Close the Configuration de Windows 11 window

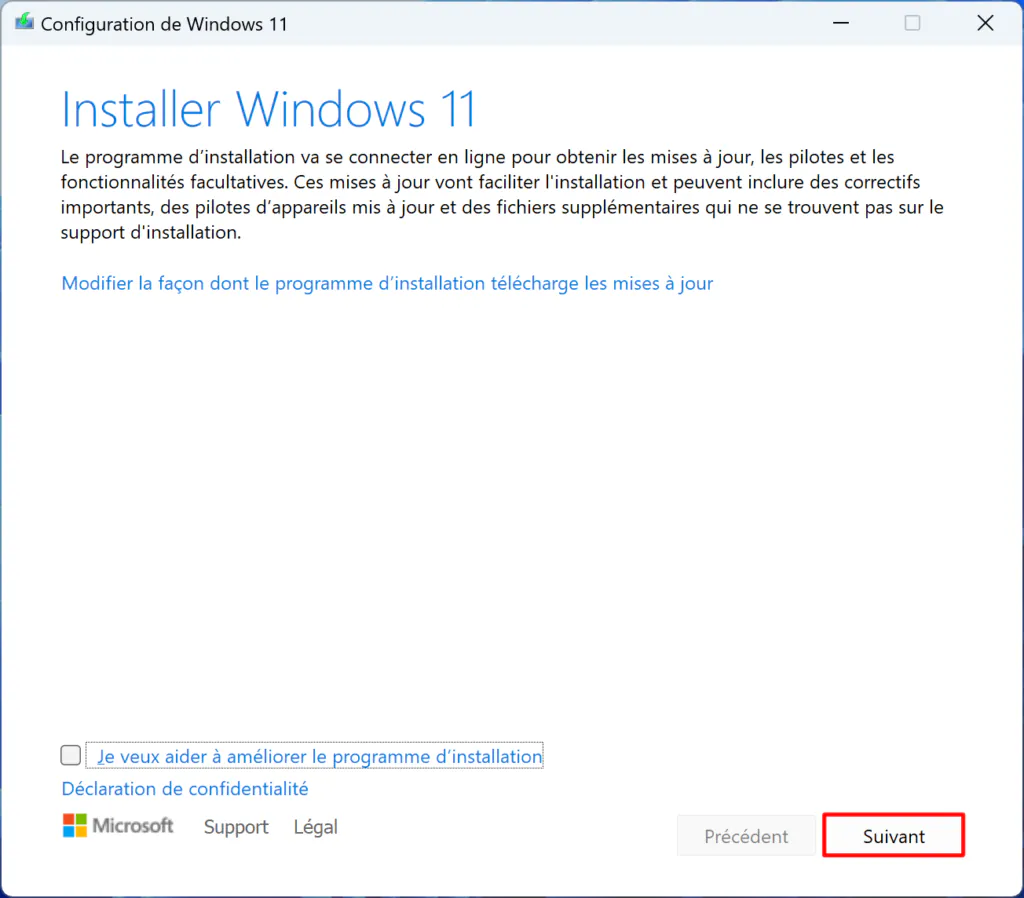click(x=985, y=23)
